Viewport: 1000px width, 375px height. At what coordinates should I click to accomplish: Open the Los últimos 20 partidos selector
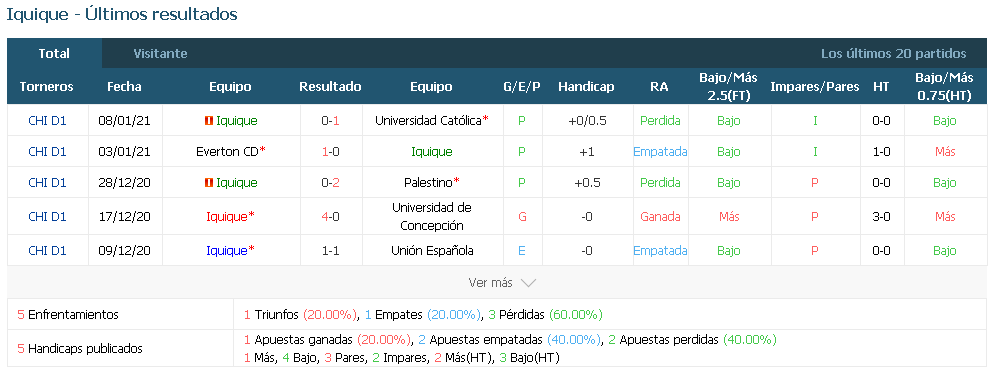click(x=893, y=54)
